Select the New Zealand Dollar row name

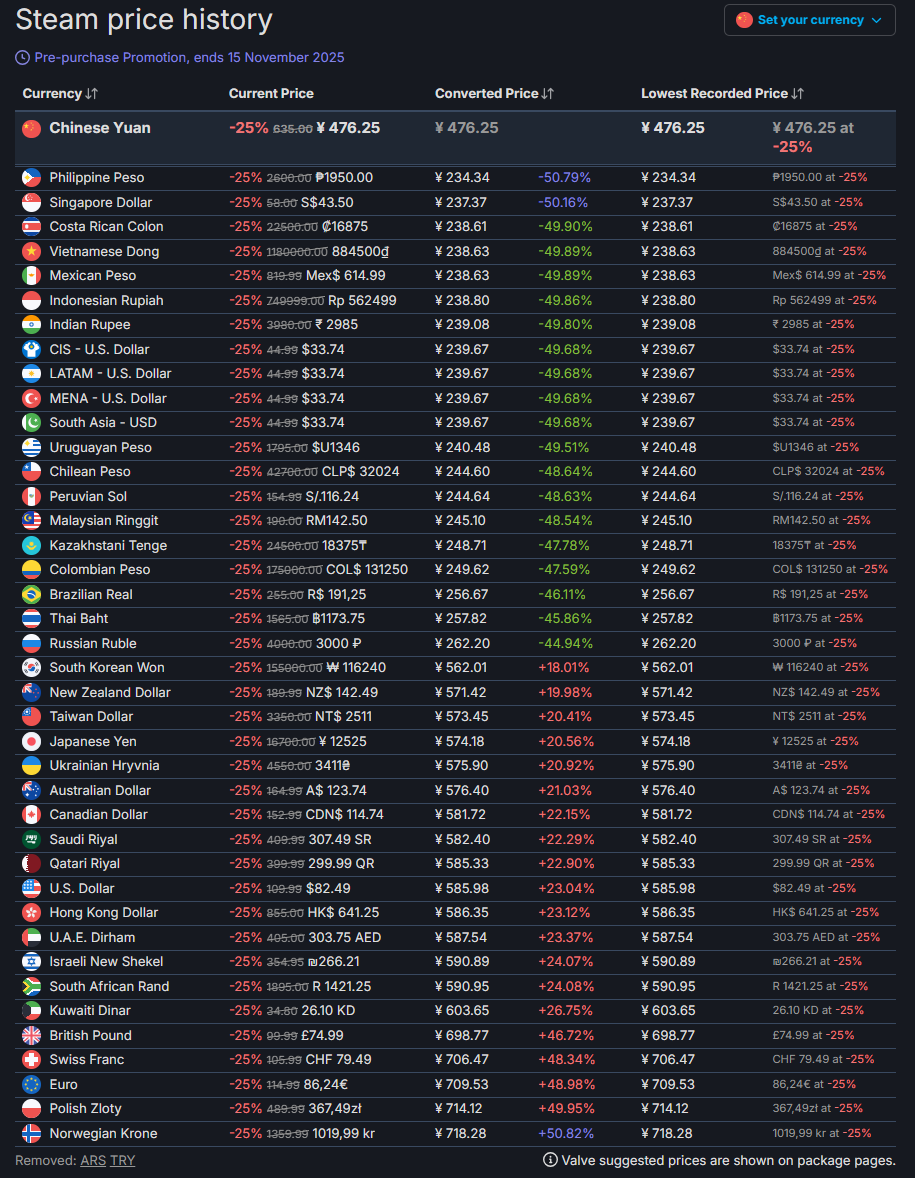[110, 692]
